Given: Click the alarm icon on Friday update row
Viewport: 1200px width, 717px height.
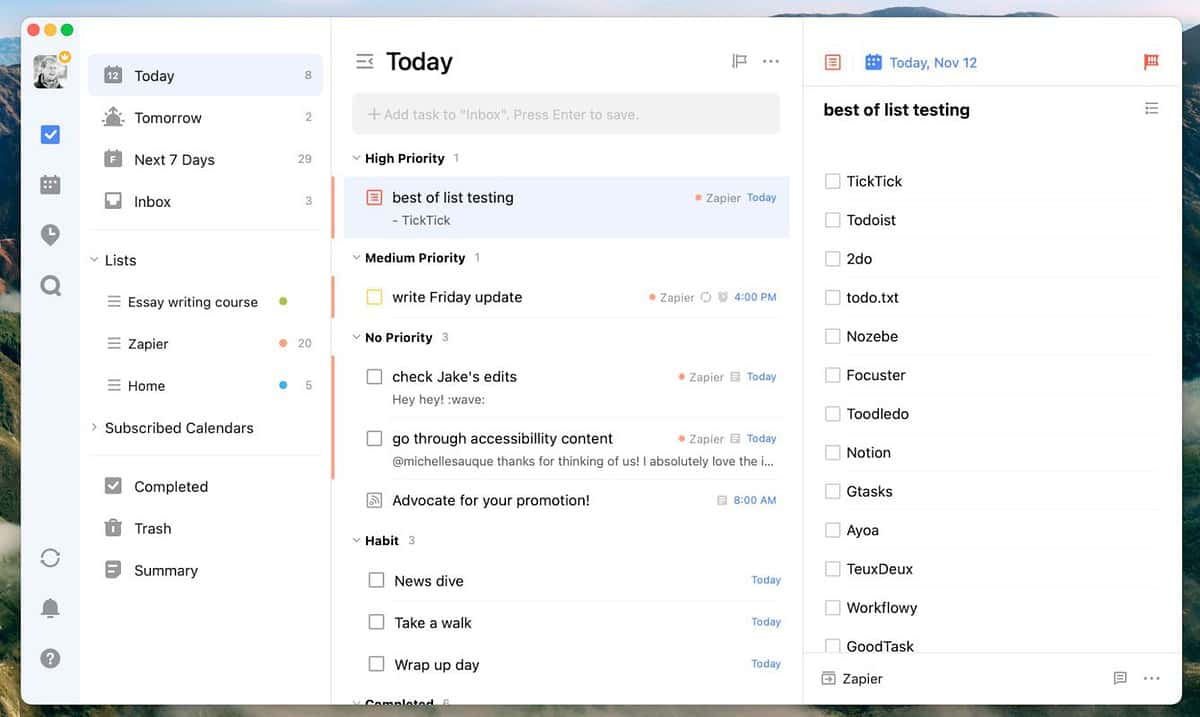Looking at the screenshot, I should 722,297.
